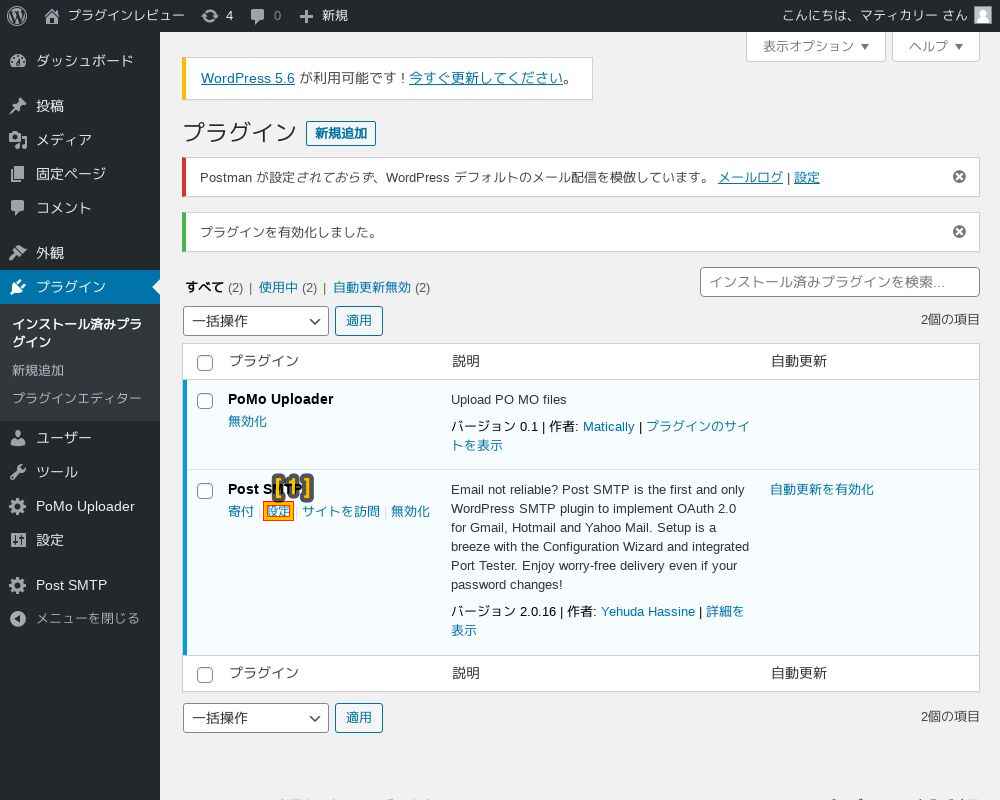The height and width of the screenshot is (800, 1000).
Task: Open the 固定ページ pages icon in sidebar
Action: point(18,174)
